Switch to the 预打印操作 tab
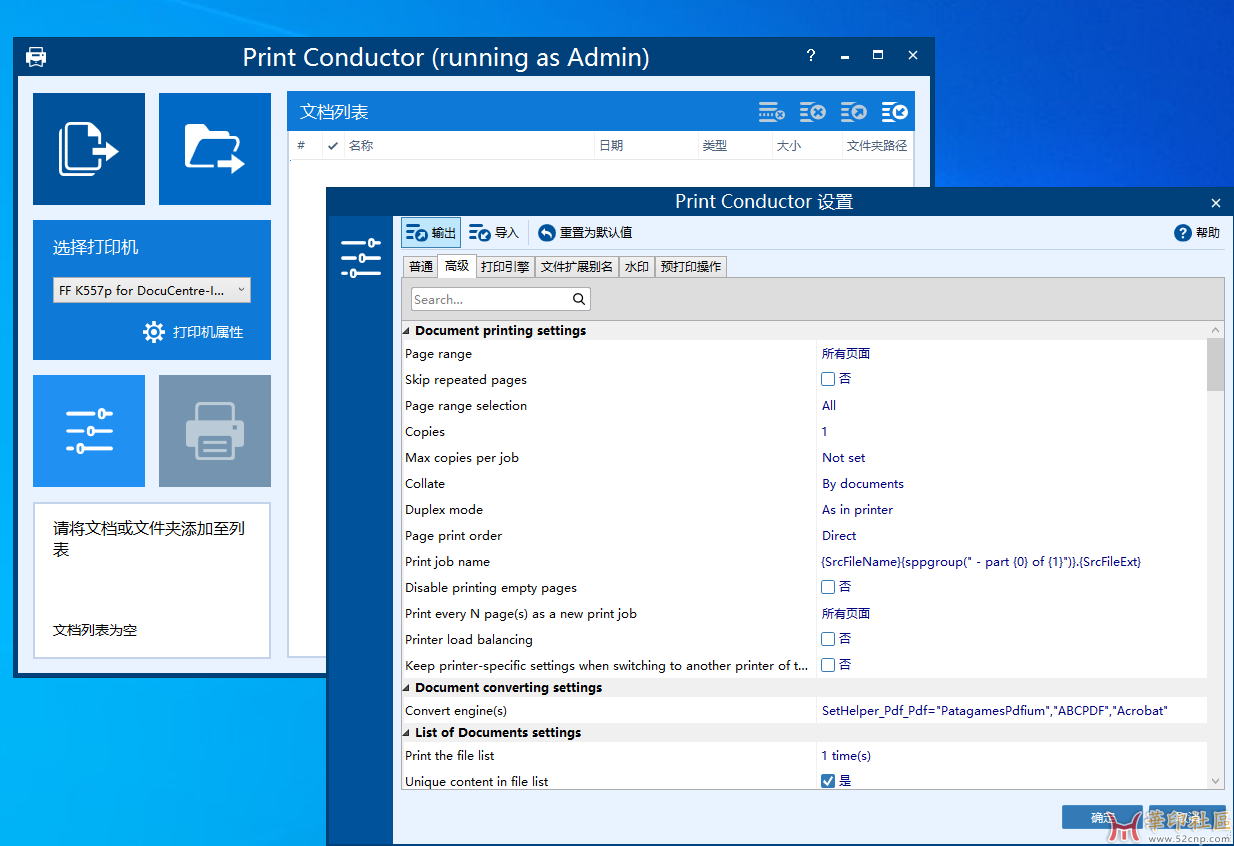Screen dimensions: 1234x846 (691, 267)
